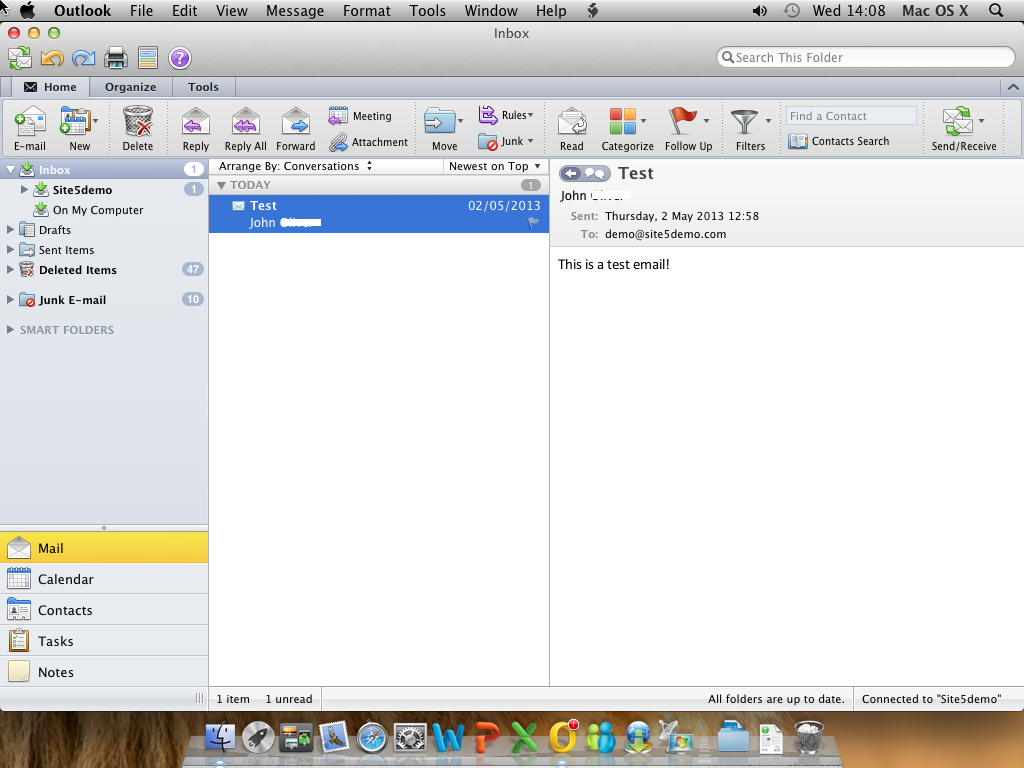This screenshot has width=1024, height=768.
Task: Open the Categorize dropdown arrow
Action: click(x=643, y=121)
